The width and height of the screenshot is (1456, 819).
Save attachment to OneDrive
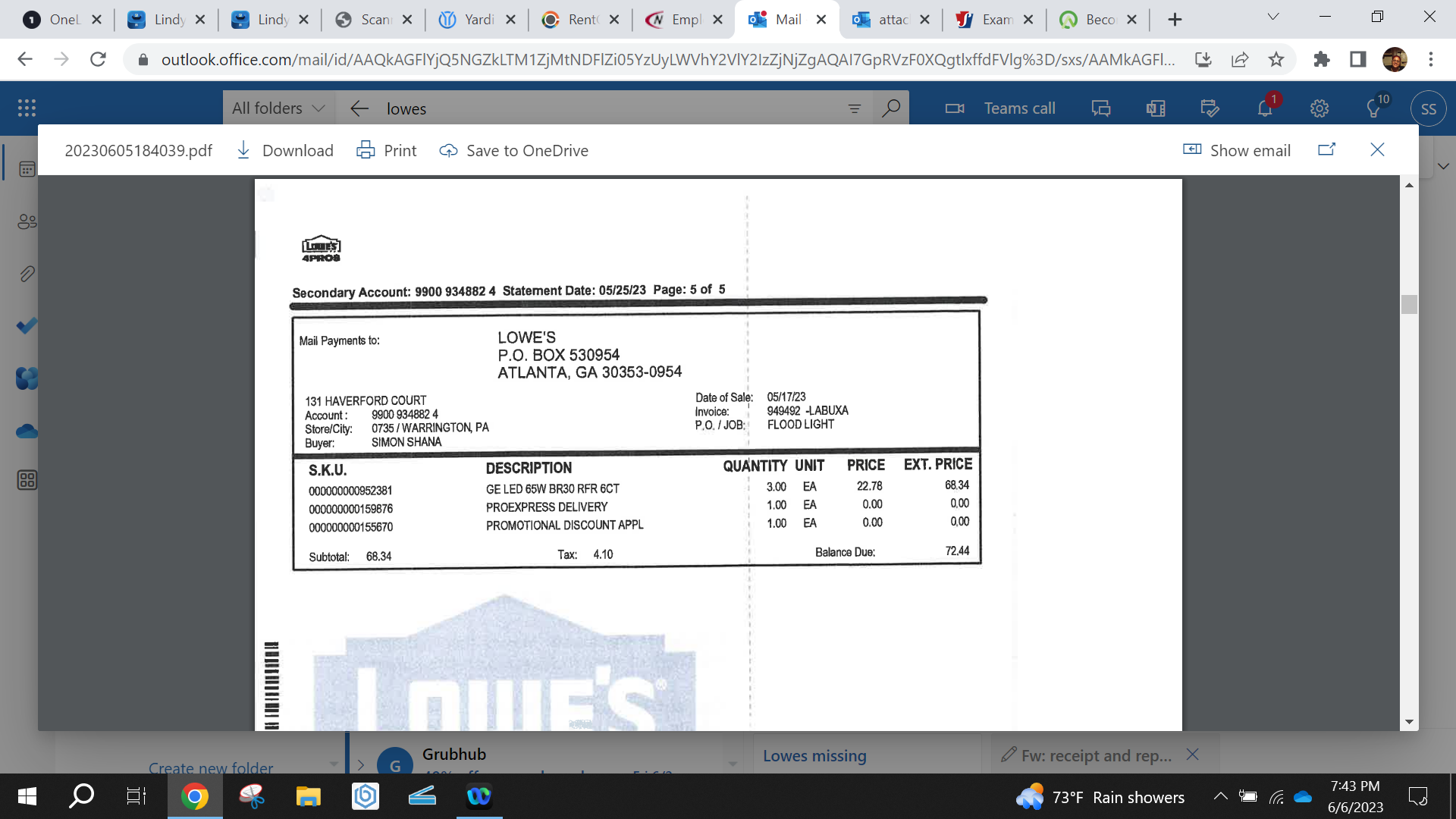click(513, 150)
